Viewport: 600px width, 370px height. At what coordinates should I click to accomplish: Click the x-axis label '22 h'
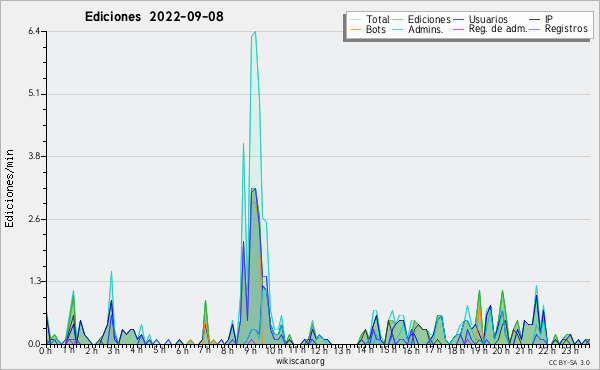[x=548, y=350]
